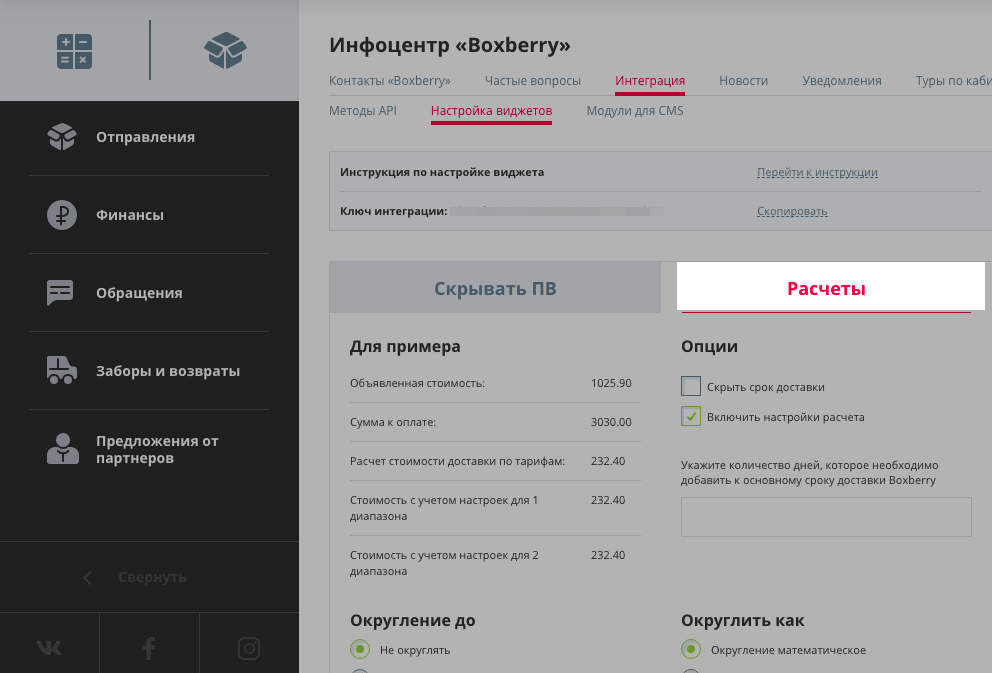The height and width of the screenshot is (673, 992).
Task: Click Инструкция по настройке виджета text
Action: pyautogui.click(x=442, y=172)
